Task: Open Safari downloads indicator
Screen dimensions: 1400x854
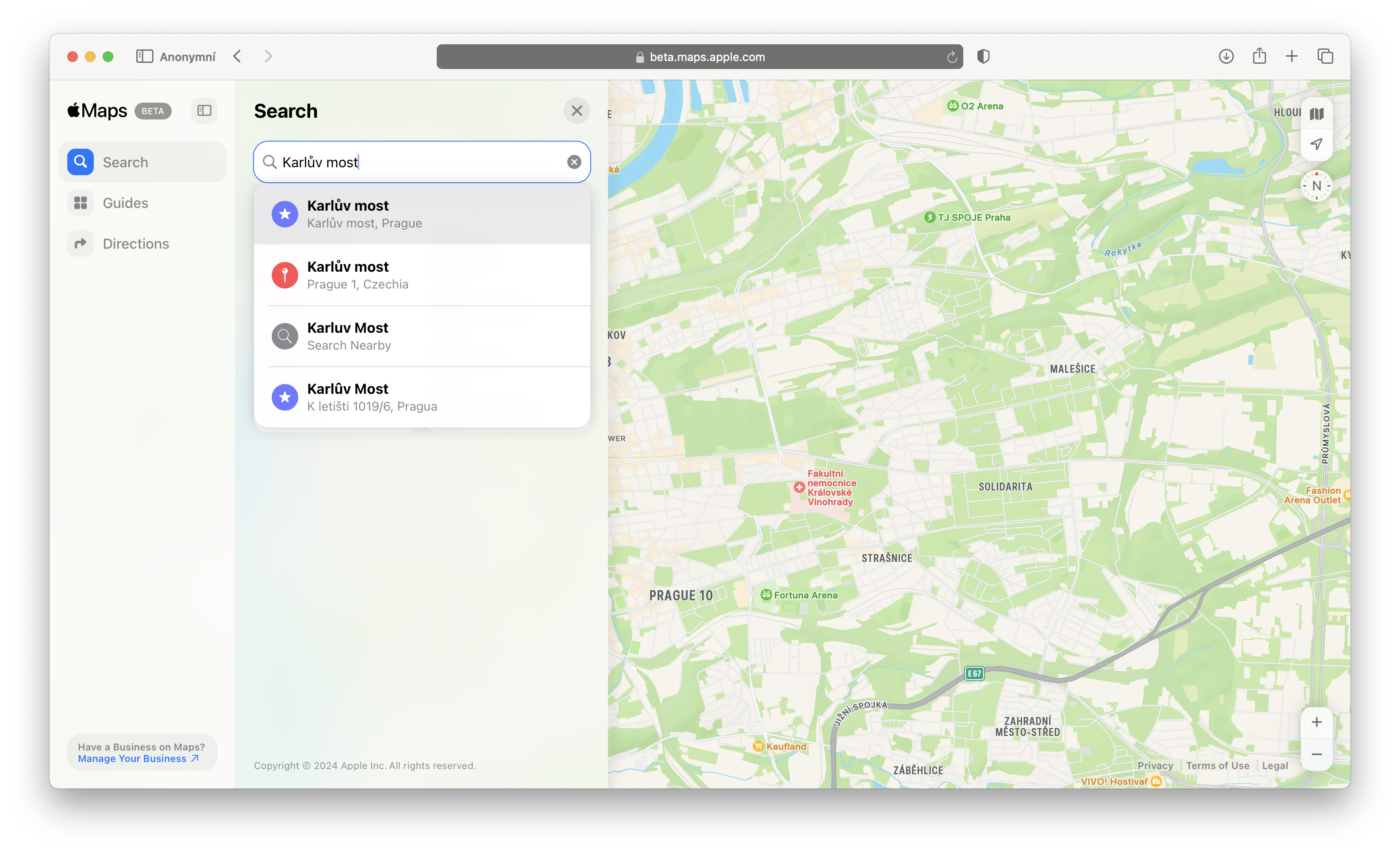Action: tap(1226, 56)
